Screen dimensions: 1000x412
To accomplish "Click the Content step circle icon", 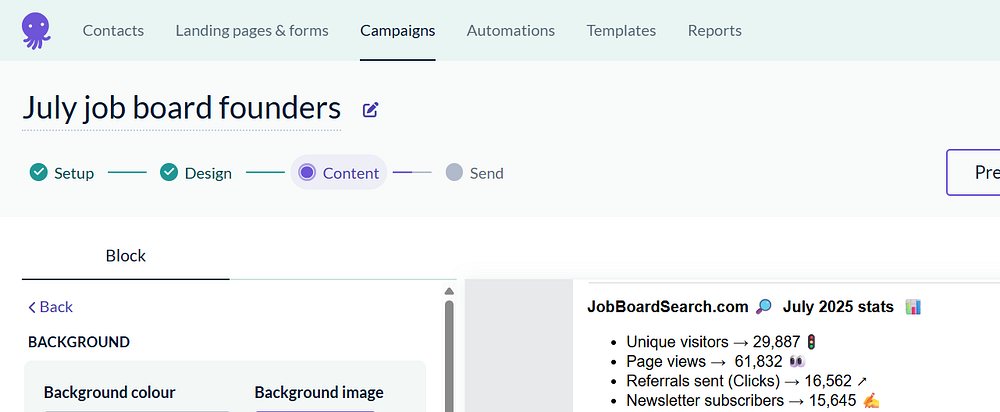I will (x=307, y=173).
